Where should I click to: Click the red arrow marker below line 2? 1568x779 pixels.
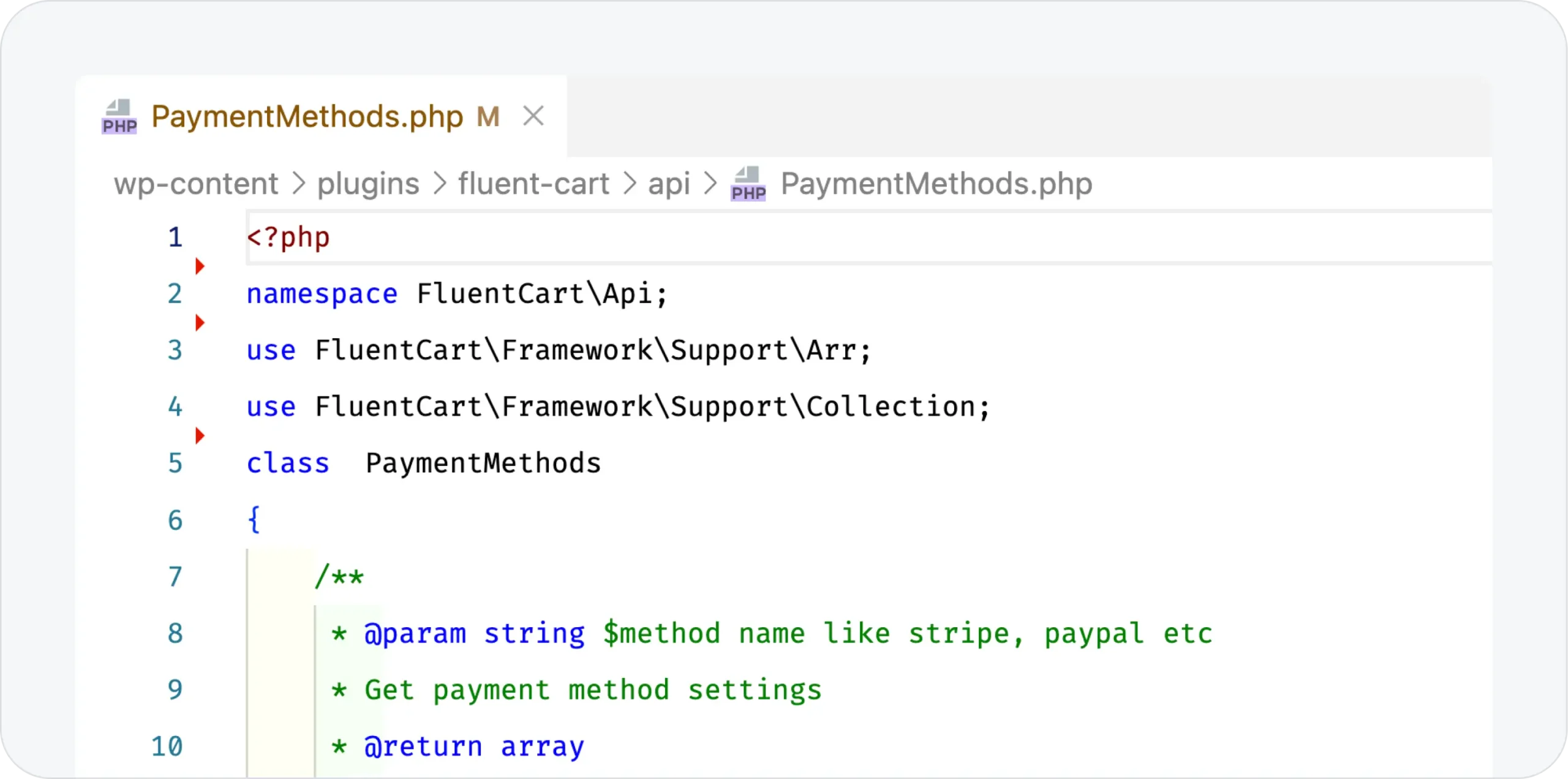pos(199,323)
